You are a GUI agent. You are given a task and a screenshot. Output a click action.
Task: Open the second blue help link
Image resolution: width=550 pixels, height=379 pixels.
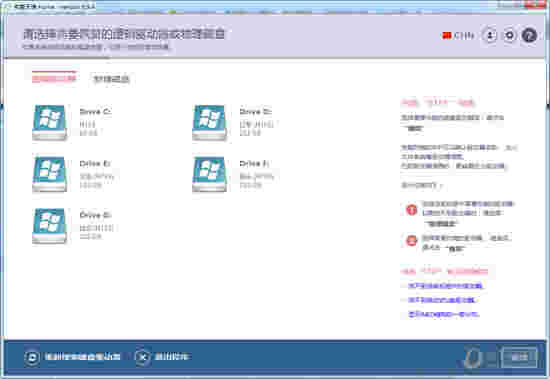[441, 300]
